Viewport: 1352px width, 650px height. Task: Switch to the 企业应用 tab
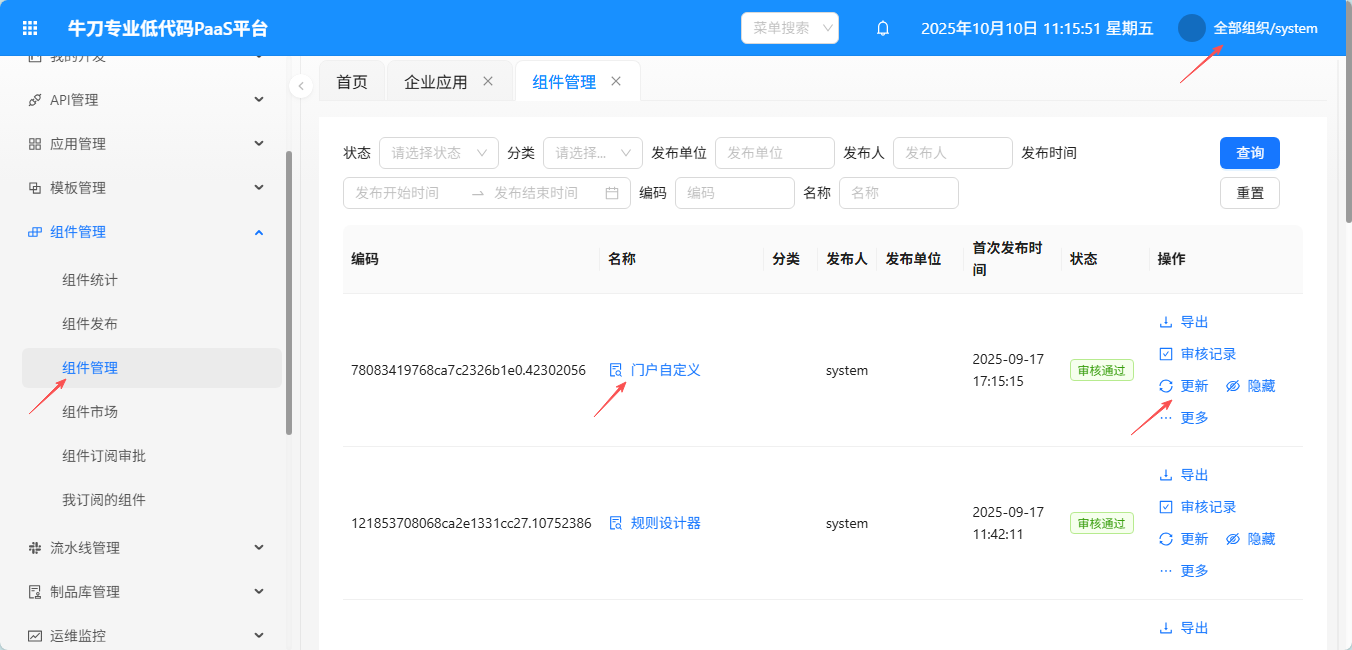tap(435, 82)
